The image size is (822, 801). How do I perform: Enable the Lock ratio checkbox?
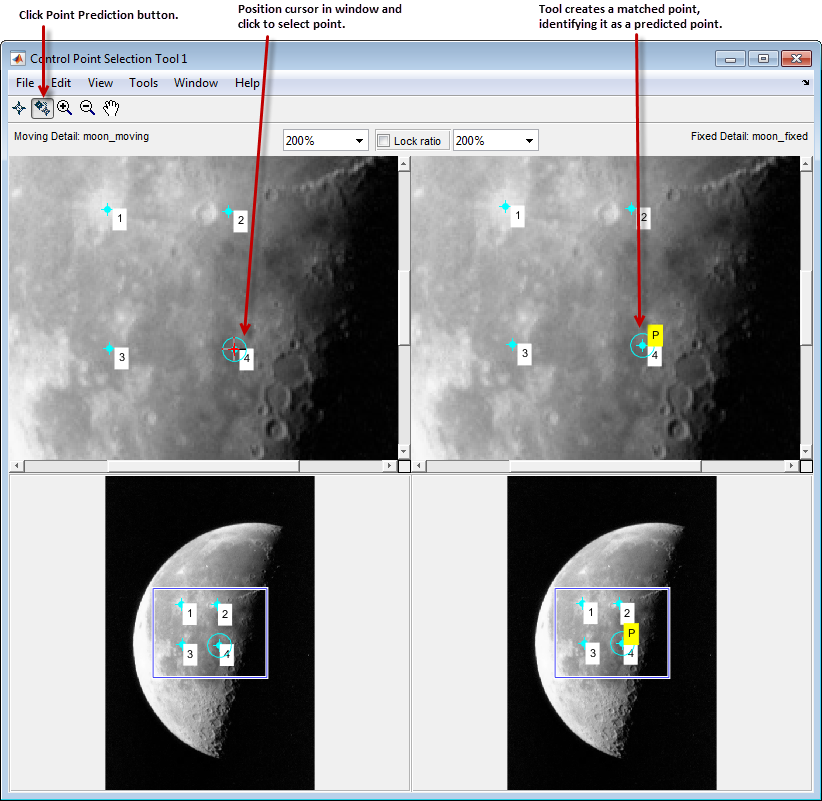(x=383, y=140)
